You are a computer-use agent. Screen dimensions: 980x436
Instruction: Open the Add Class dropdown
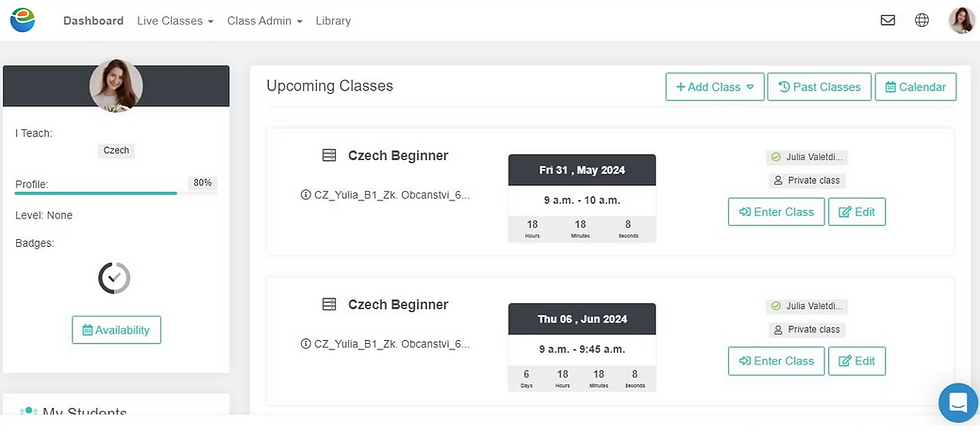(715, 87)
